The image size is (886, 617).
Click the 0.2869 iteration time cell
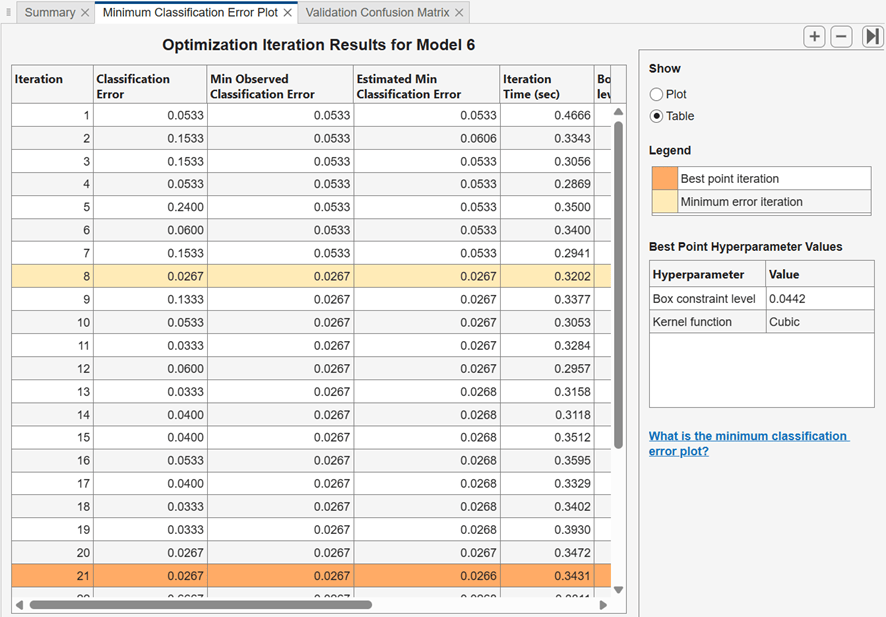coord(547,184)
